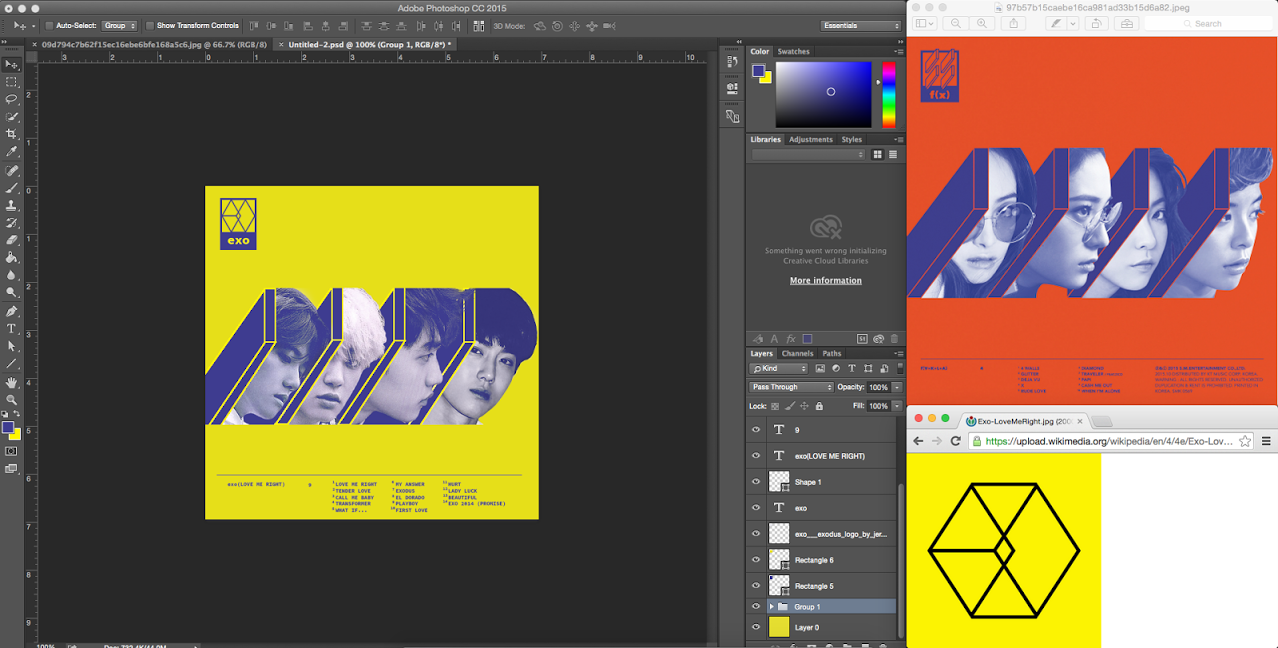
Task: Select the Paint Bucket tool
Action: pyautogui.click(x=12, y=257)
